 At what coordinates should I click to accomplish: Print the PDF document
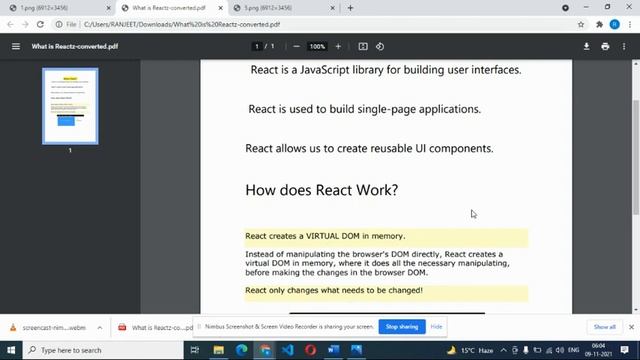tap(605, 47)
